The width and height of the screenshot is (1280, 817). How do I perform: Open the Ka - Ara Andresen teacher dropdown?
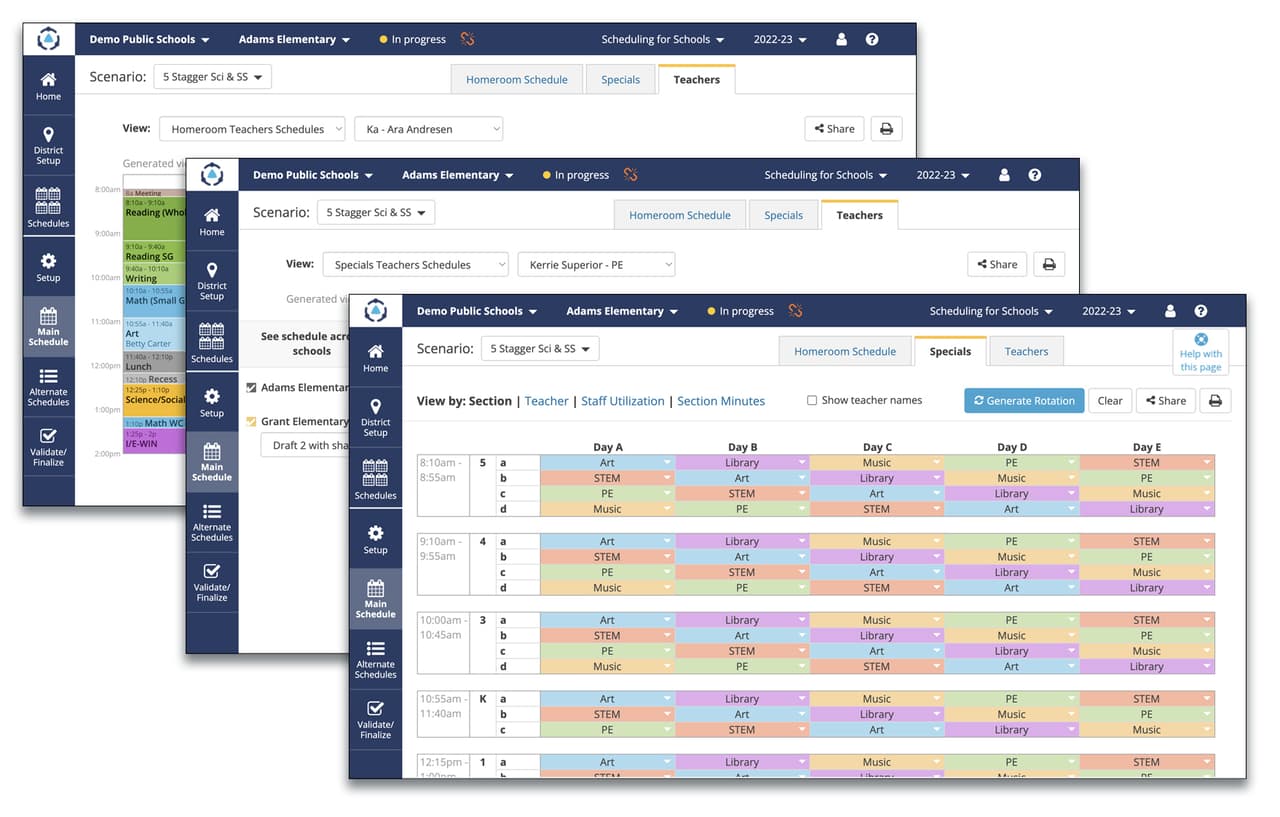[428, 129]
